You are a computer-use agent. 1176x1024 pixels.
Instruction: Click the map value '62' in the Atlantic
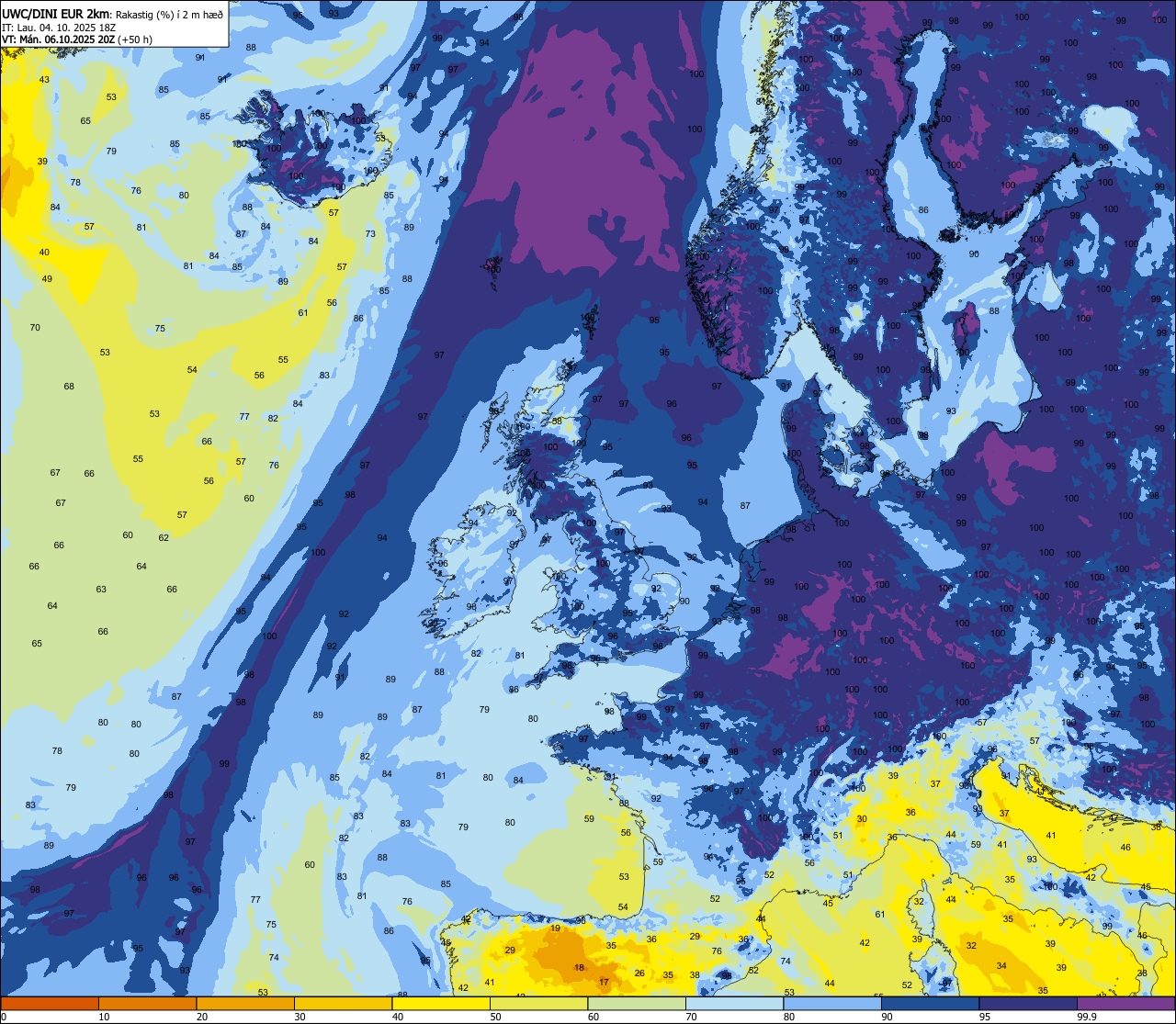[x=164, y=538]
